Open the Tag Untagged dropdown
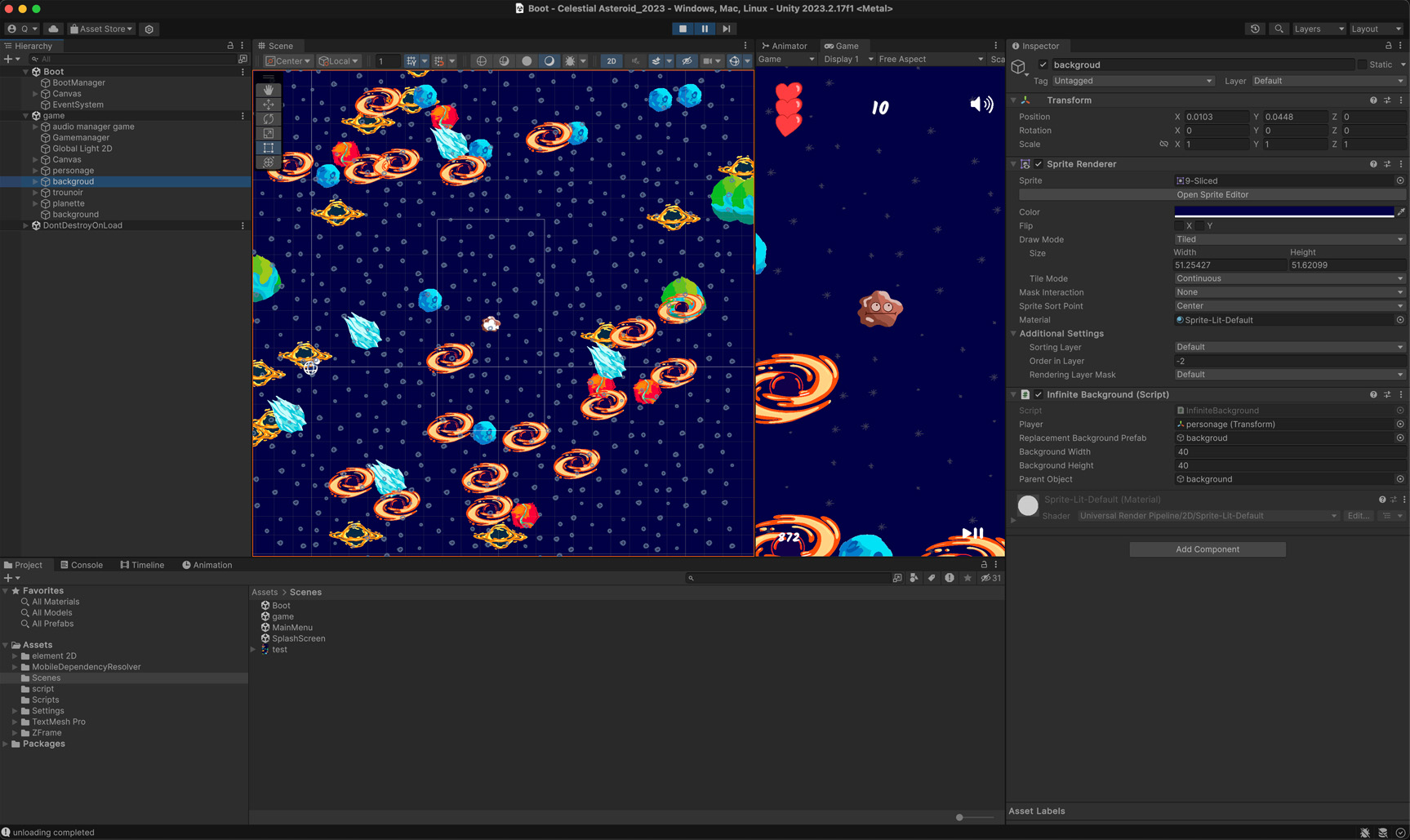The image size is (1410, 840). [x=1132, y=81]
